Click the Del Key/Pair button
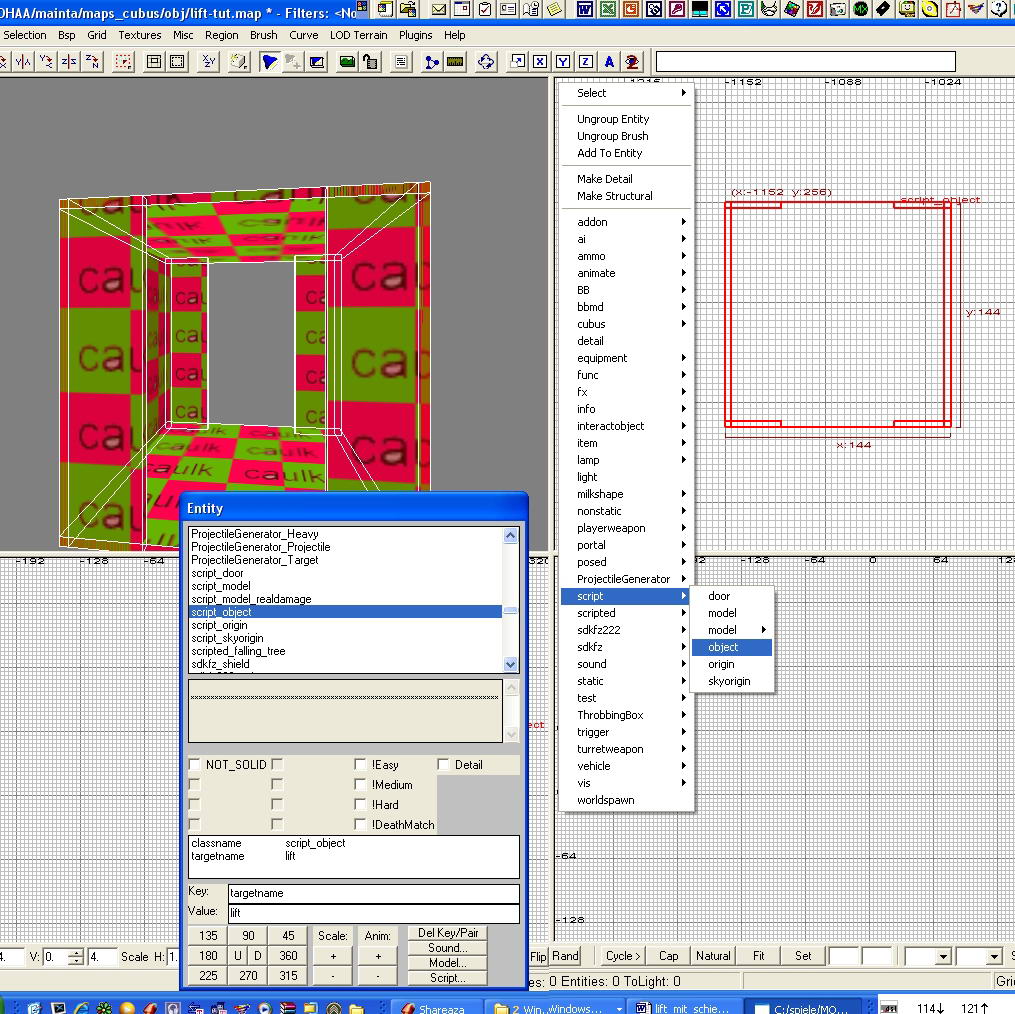1015x1014 pixels. 448,933
